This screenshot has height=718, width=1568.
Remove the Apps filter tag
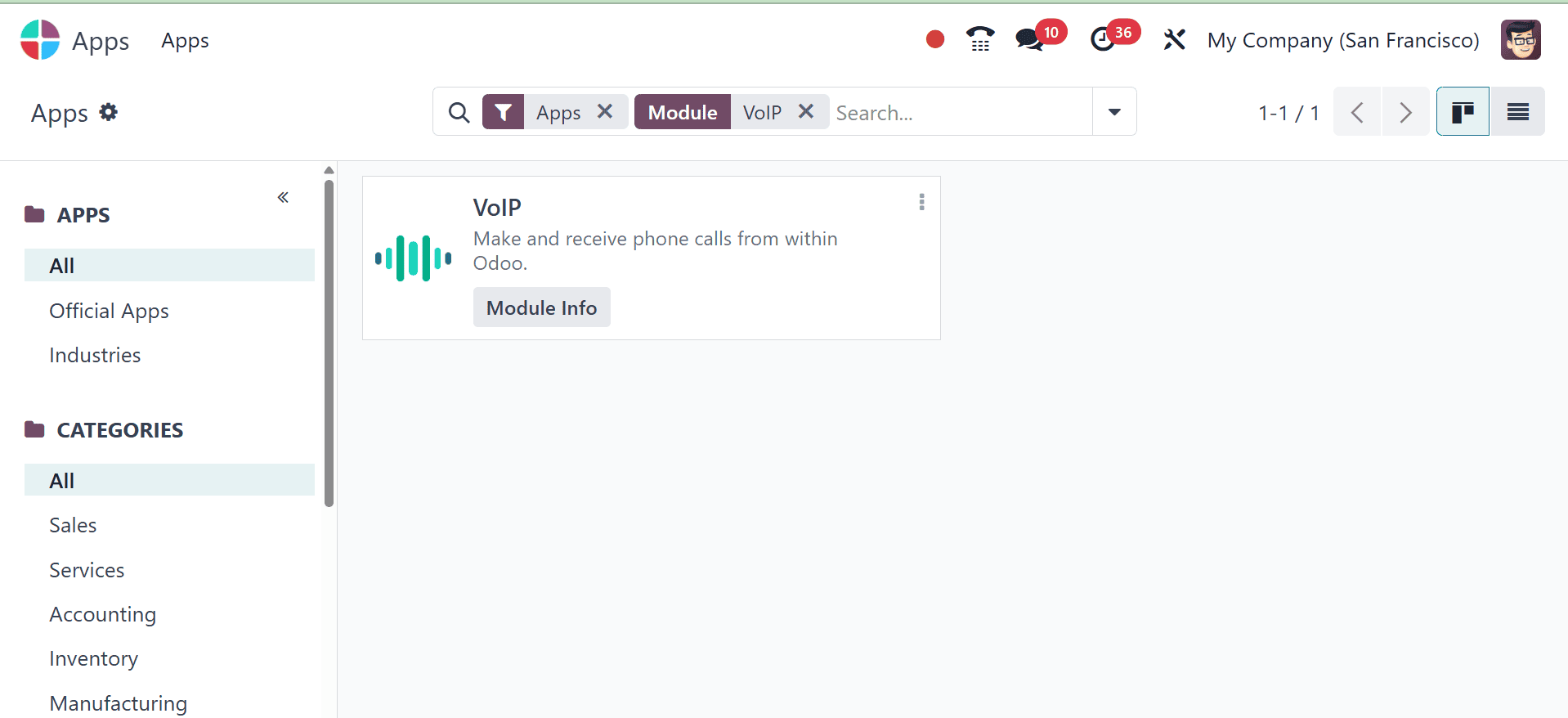click(x=605, y=111)
